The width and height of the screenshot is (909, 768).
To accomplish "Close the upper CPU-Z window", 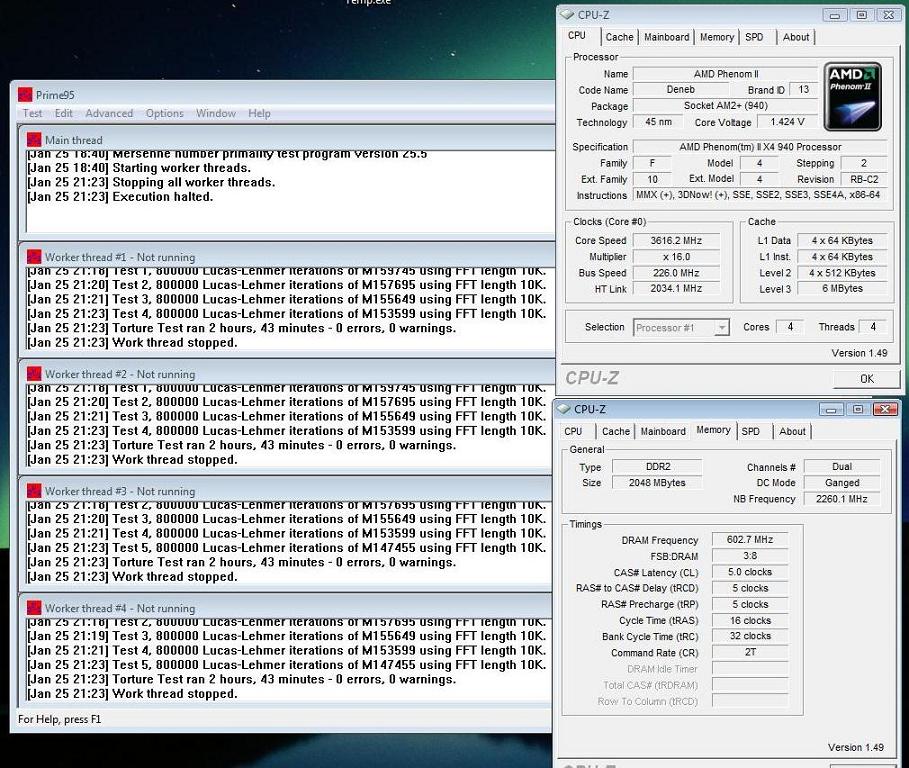I will (889, 16).
